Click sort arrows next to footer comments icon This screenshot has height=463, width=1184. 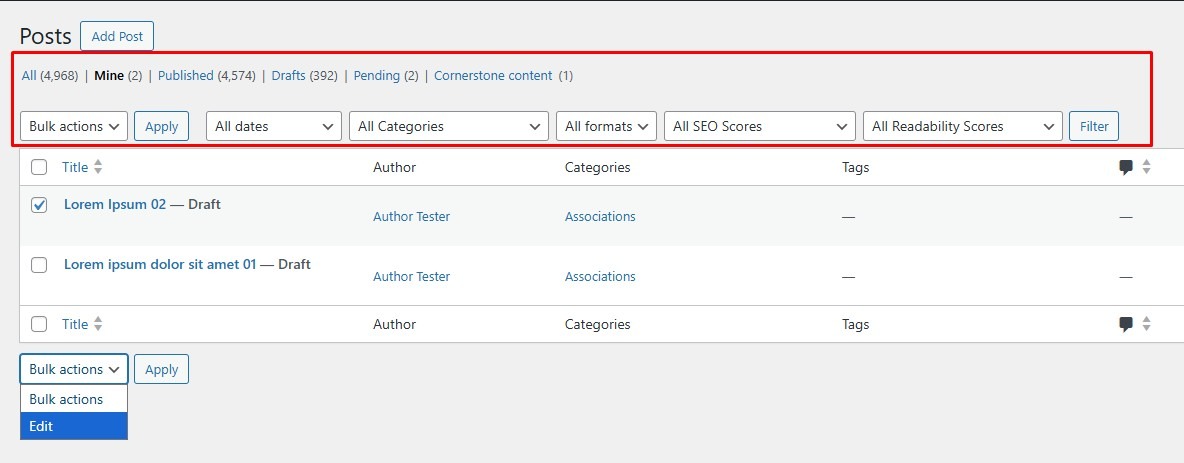pos(1147,325)
